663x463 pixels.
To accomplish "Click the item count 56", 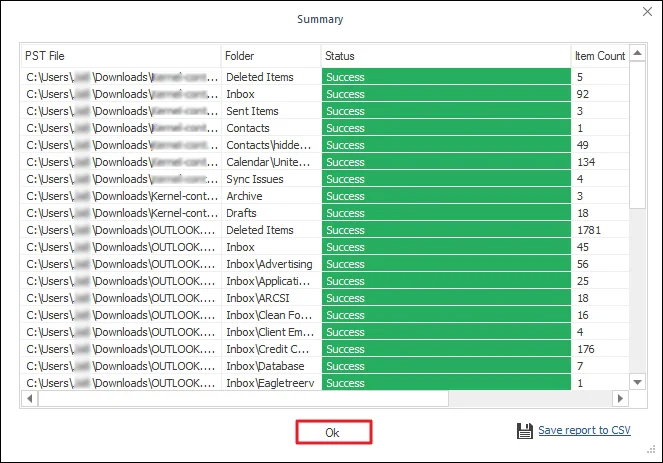I will pyautogui.click(x=583, y=264).
